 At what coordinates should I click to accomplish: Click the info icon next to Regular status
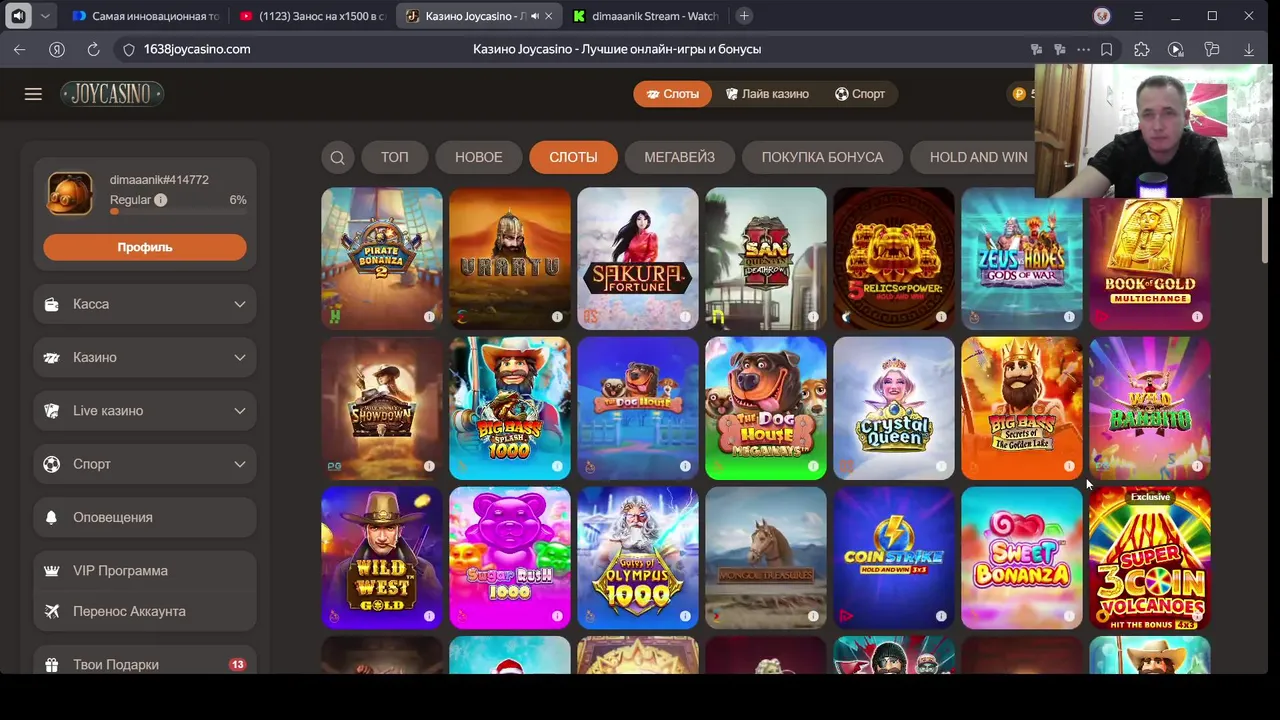(160, 200)
